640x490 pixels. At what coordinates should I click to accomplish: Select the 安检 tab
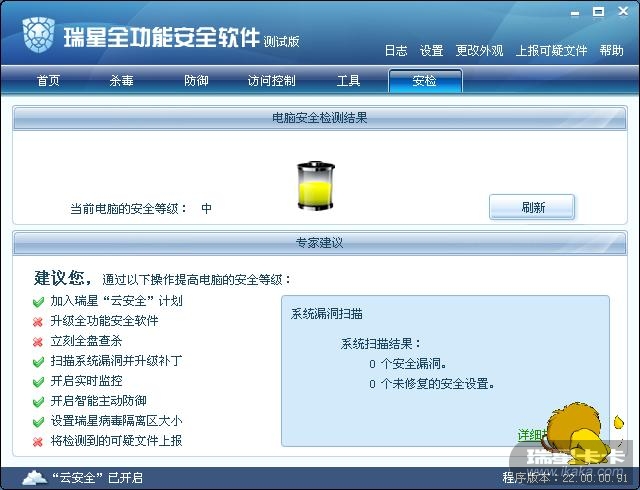tap(425, 80)
